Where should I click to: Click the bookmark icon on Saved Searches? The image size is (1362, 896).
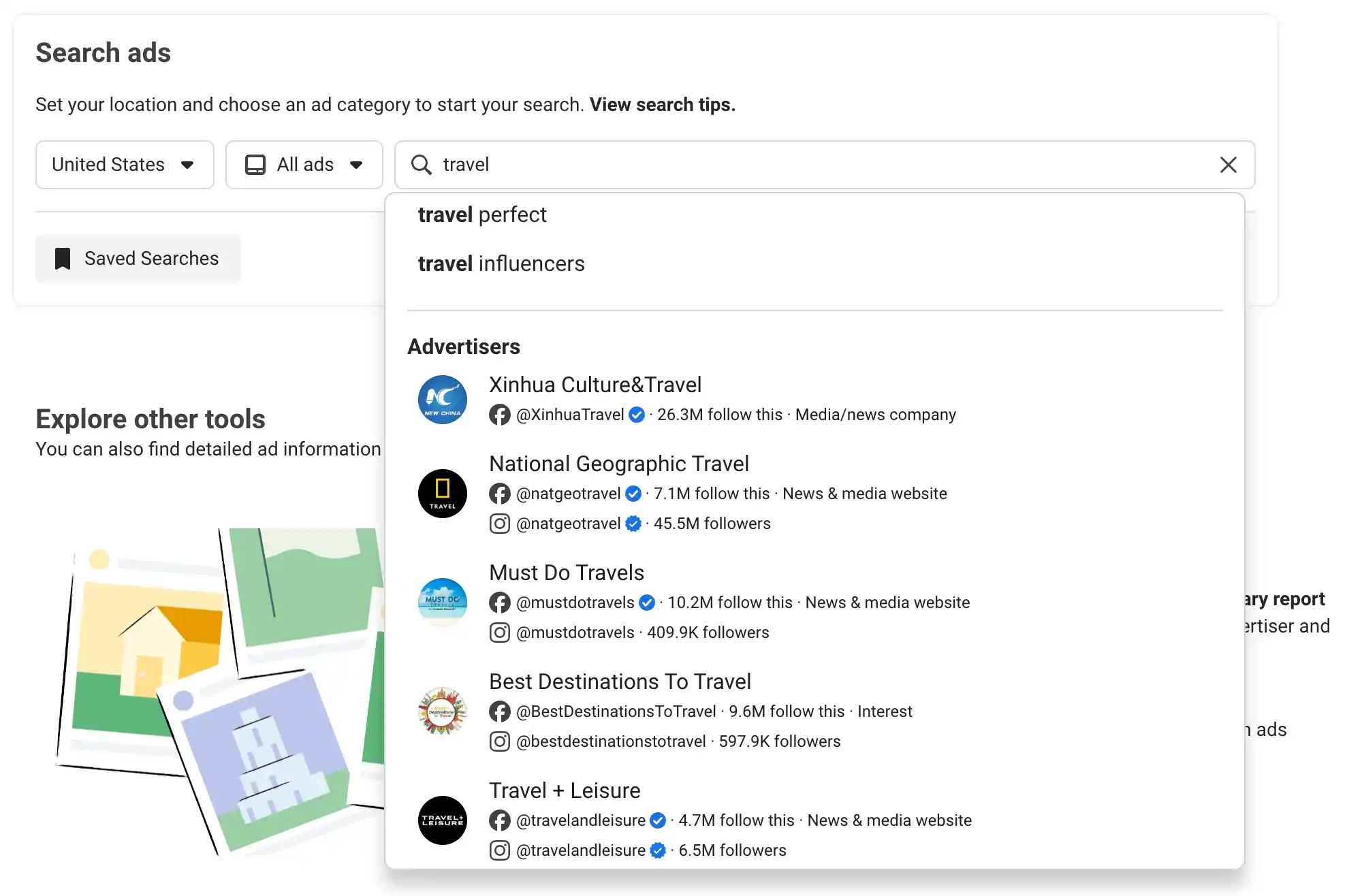tap(62, 258)
